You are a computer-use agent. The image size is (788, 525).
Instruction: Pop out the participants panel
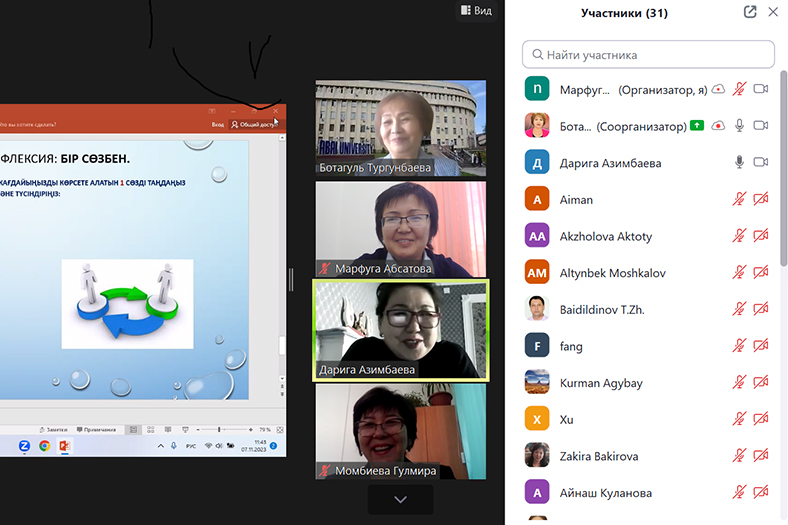coord(750,12)
